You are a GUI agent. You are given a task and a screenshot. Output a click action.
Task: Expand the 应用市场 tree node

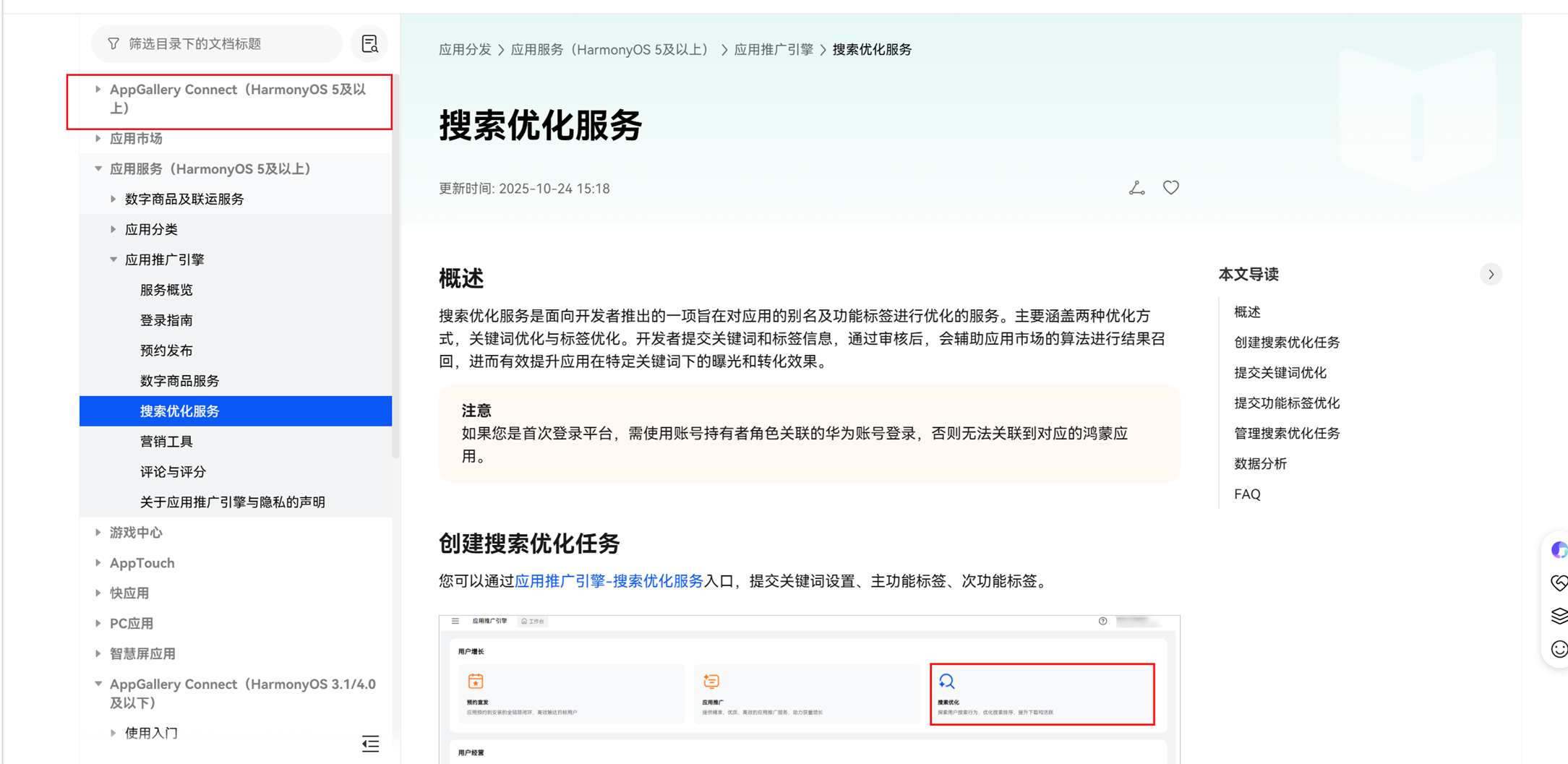[98, 138]
